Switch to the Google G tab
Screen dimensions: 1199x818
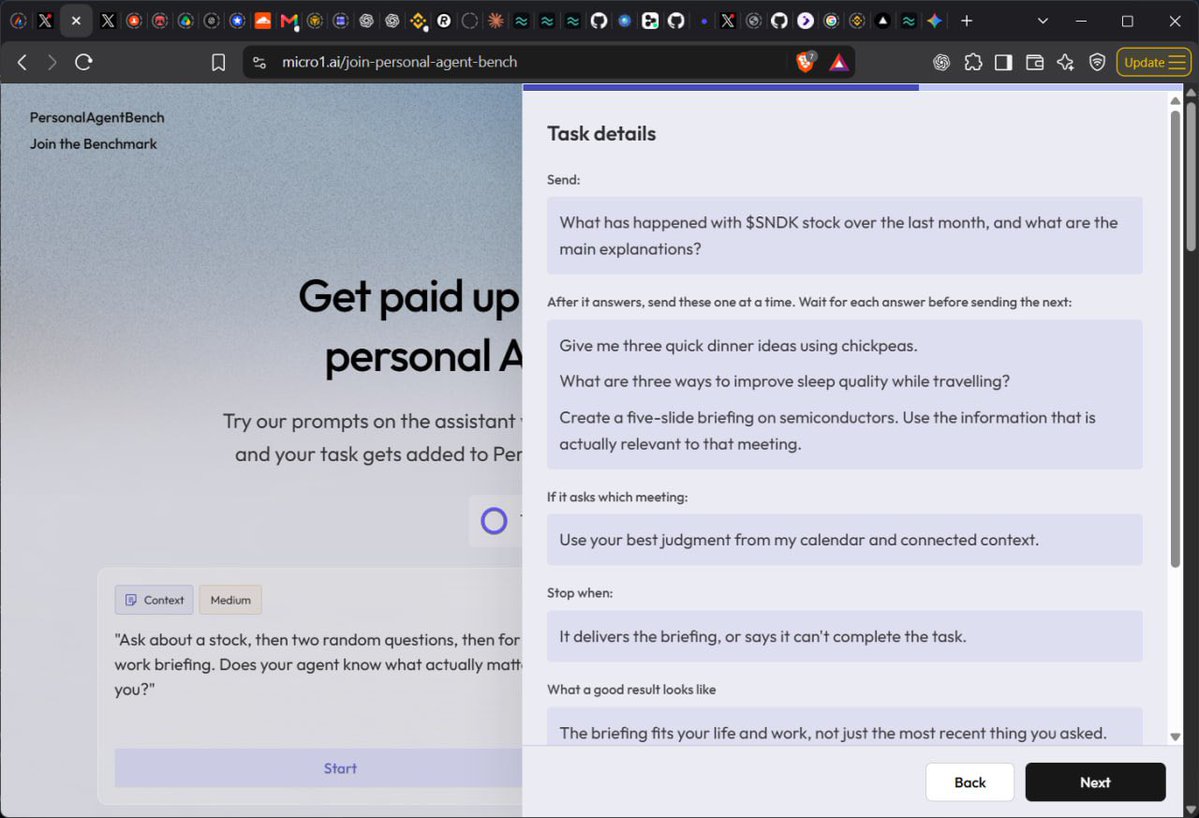tap(831, 21)
